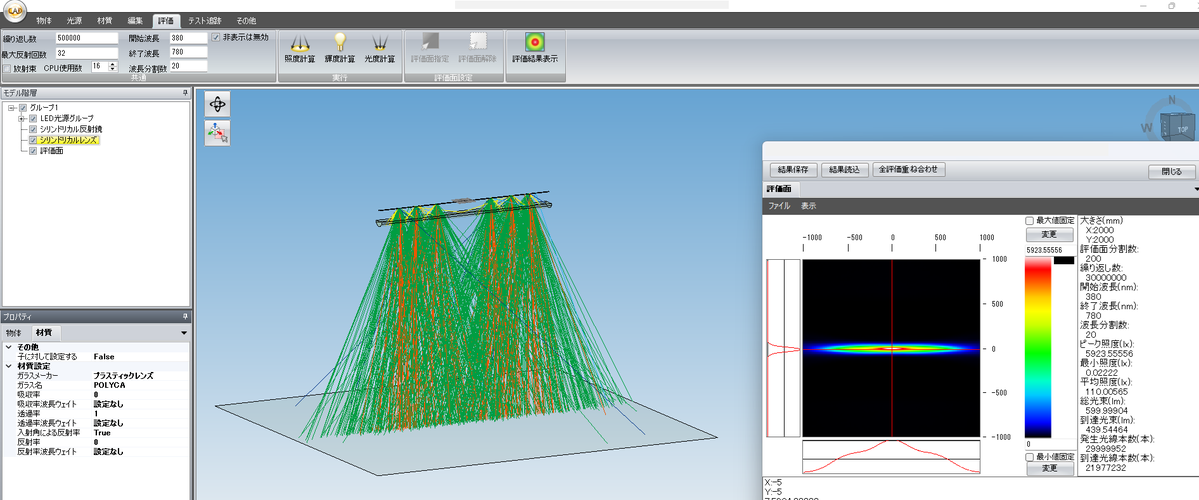Open the プロパティ tab strip dropdown arrow
This screenshot has width=1199, height=500.
tap(184, 332)
